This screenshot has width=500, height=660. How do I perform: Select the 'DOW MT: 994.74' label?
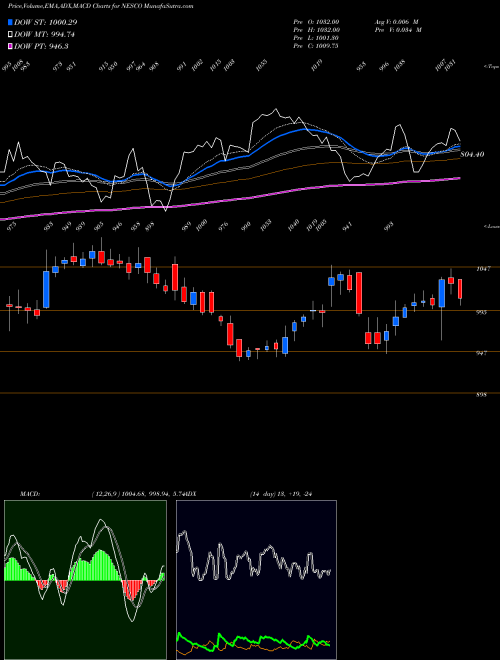click(x=44, y=34)
